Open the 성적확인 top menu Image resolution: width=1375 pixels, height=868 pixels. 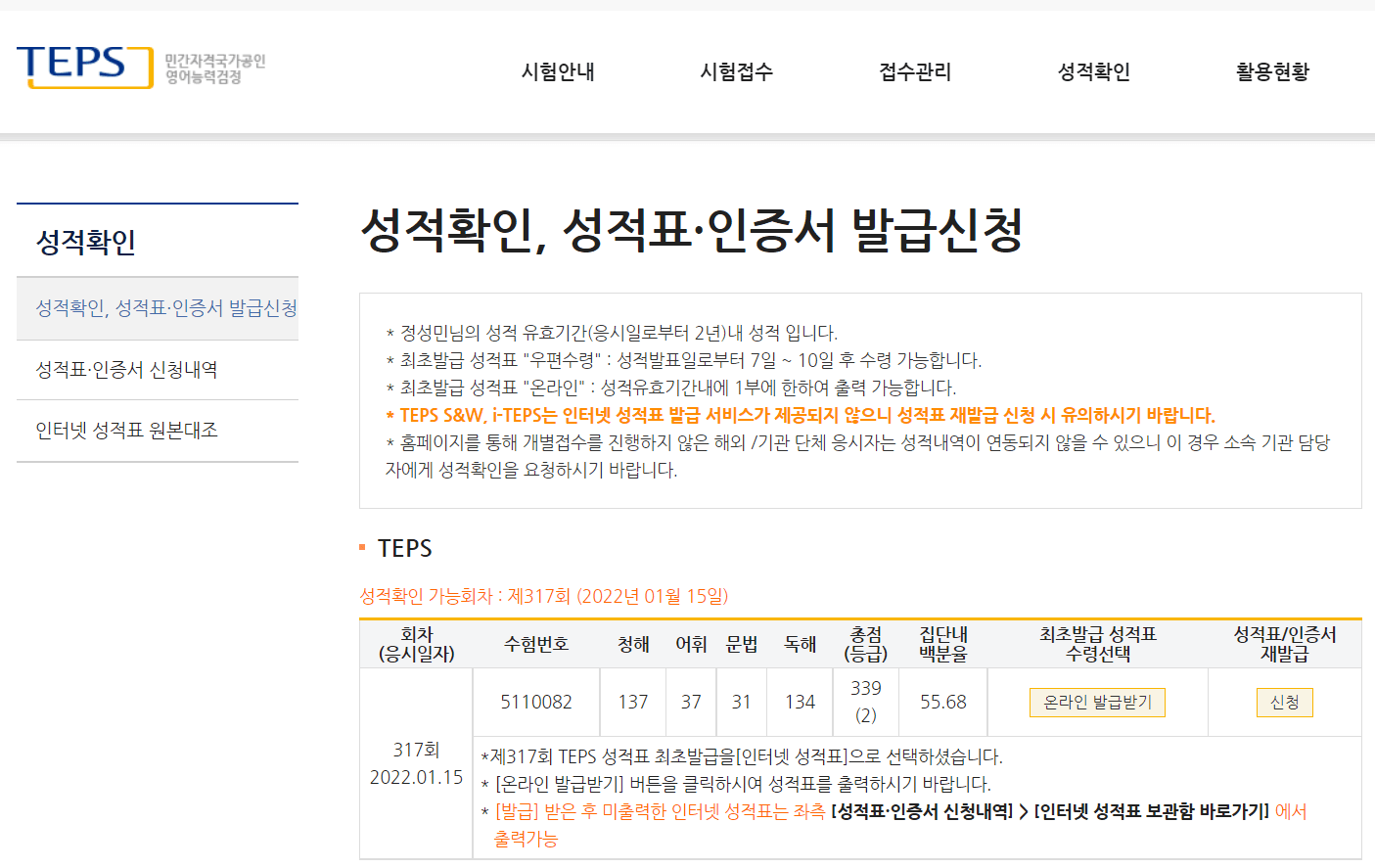(x=1093, y=71)
